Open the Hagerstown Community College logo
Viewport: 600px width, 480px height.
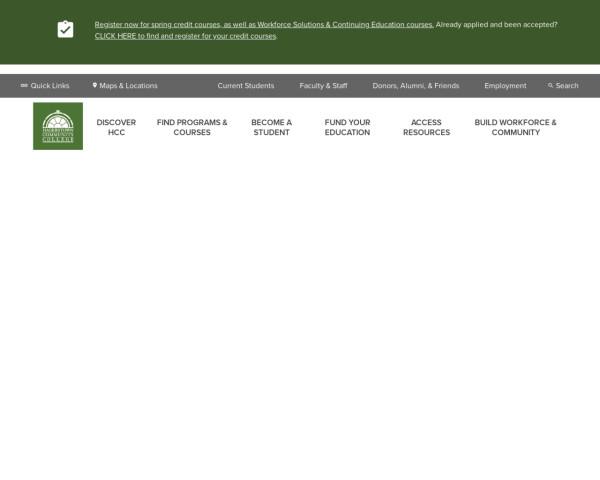pos(58,126)
